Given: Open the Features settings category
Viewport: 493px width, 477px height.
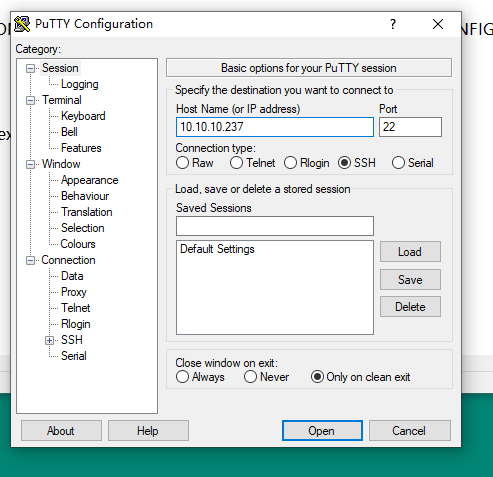Looking at the screenshot, I should pos(81,148).
